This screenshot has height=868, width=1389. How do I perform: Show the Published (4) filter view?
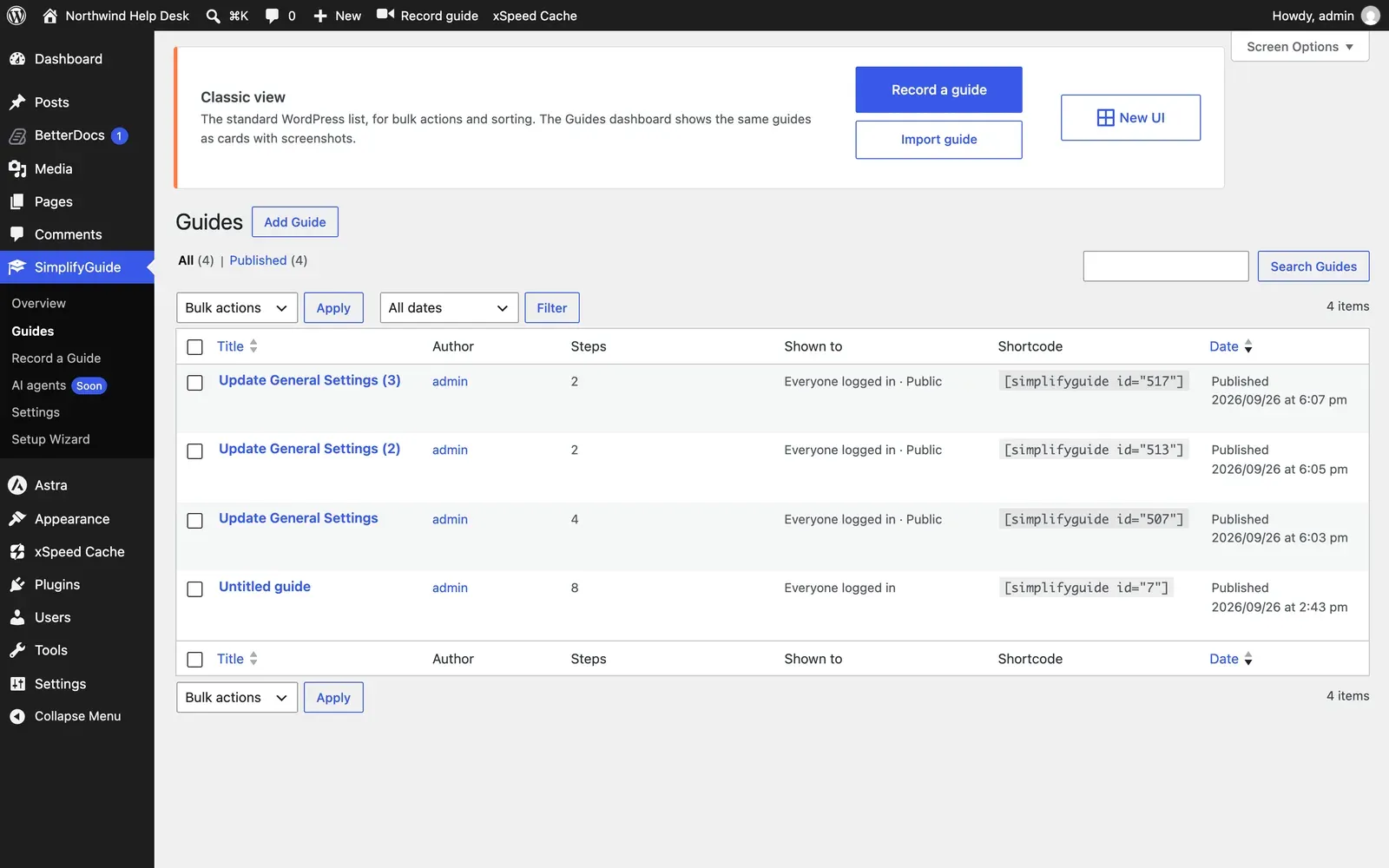pos(268,260)
